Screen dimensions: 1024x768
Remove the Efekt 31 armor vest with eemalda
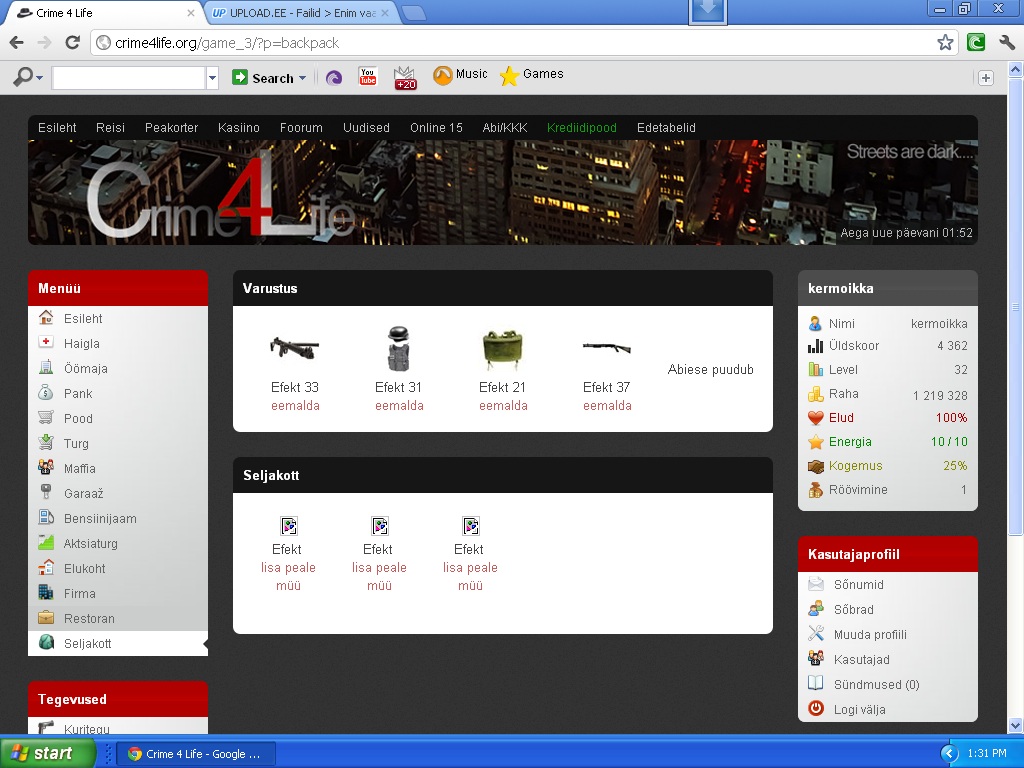click(x=399, y=406)
